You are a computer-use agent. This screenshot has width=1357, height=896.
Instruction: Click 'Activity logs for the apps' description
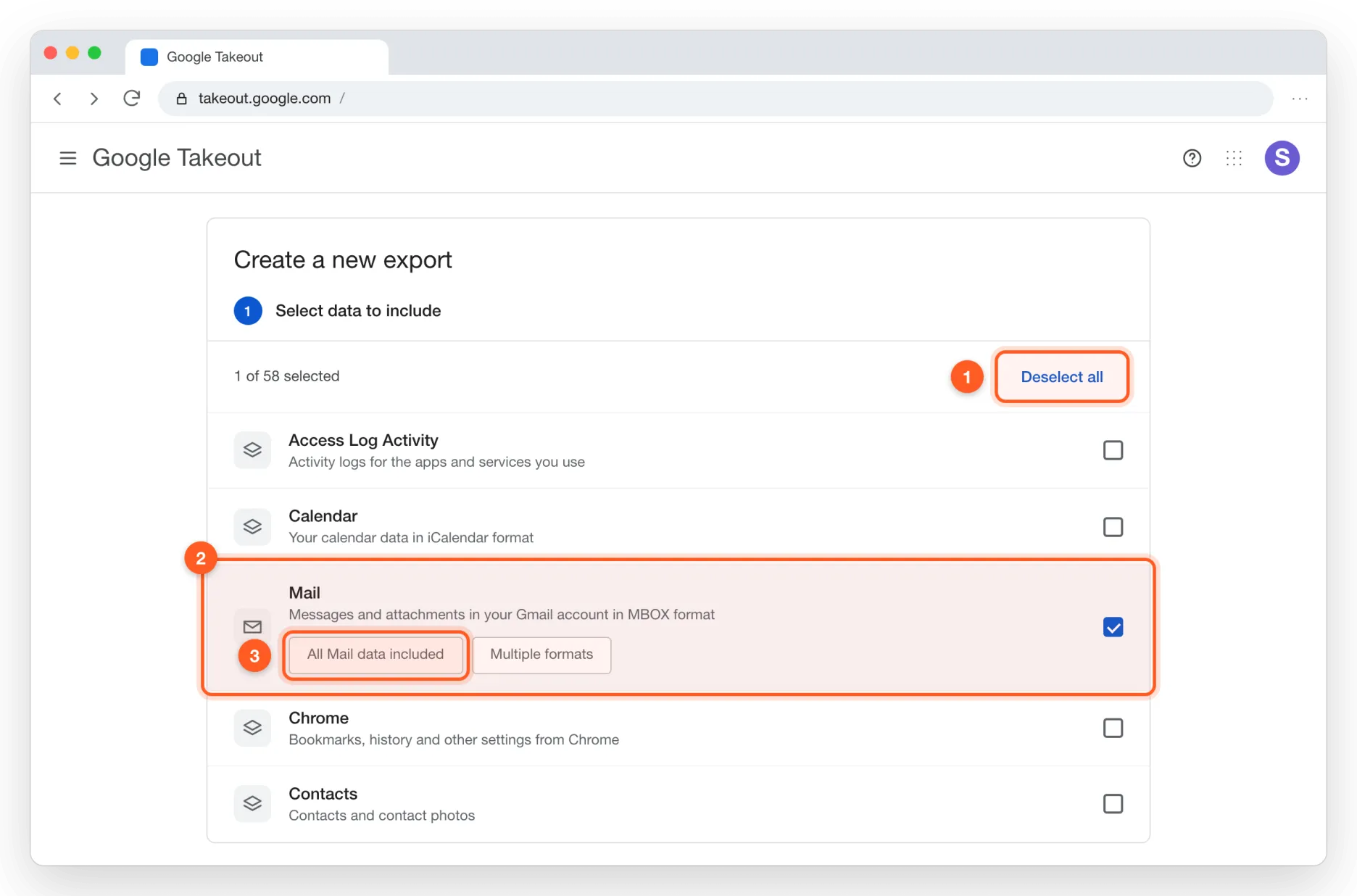436,462
